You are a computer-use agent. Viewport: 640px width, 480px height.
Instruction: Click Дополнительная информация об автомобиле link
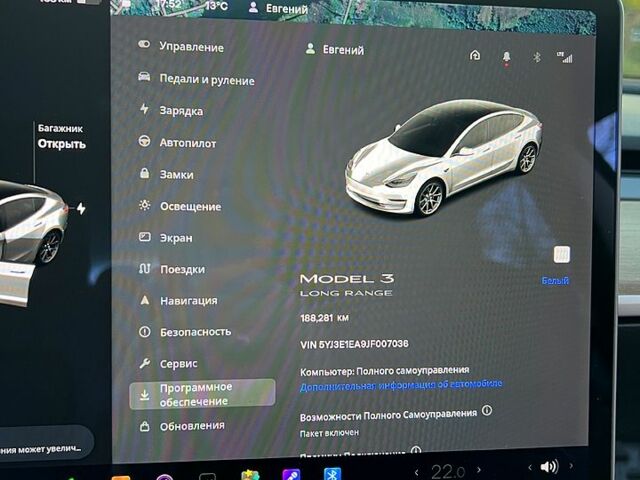point(401,384)
